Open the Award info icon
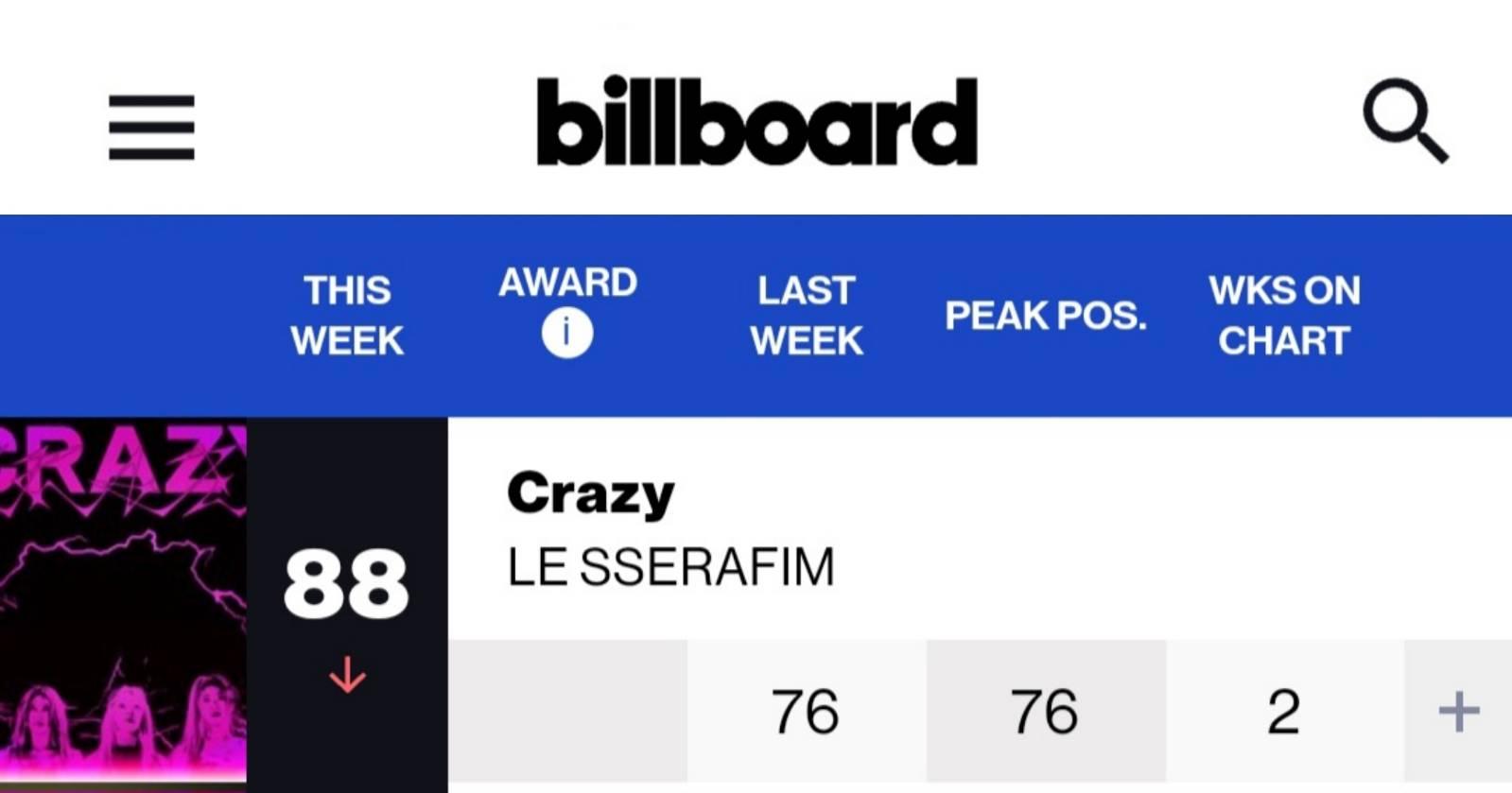 click(567, 334)
